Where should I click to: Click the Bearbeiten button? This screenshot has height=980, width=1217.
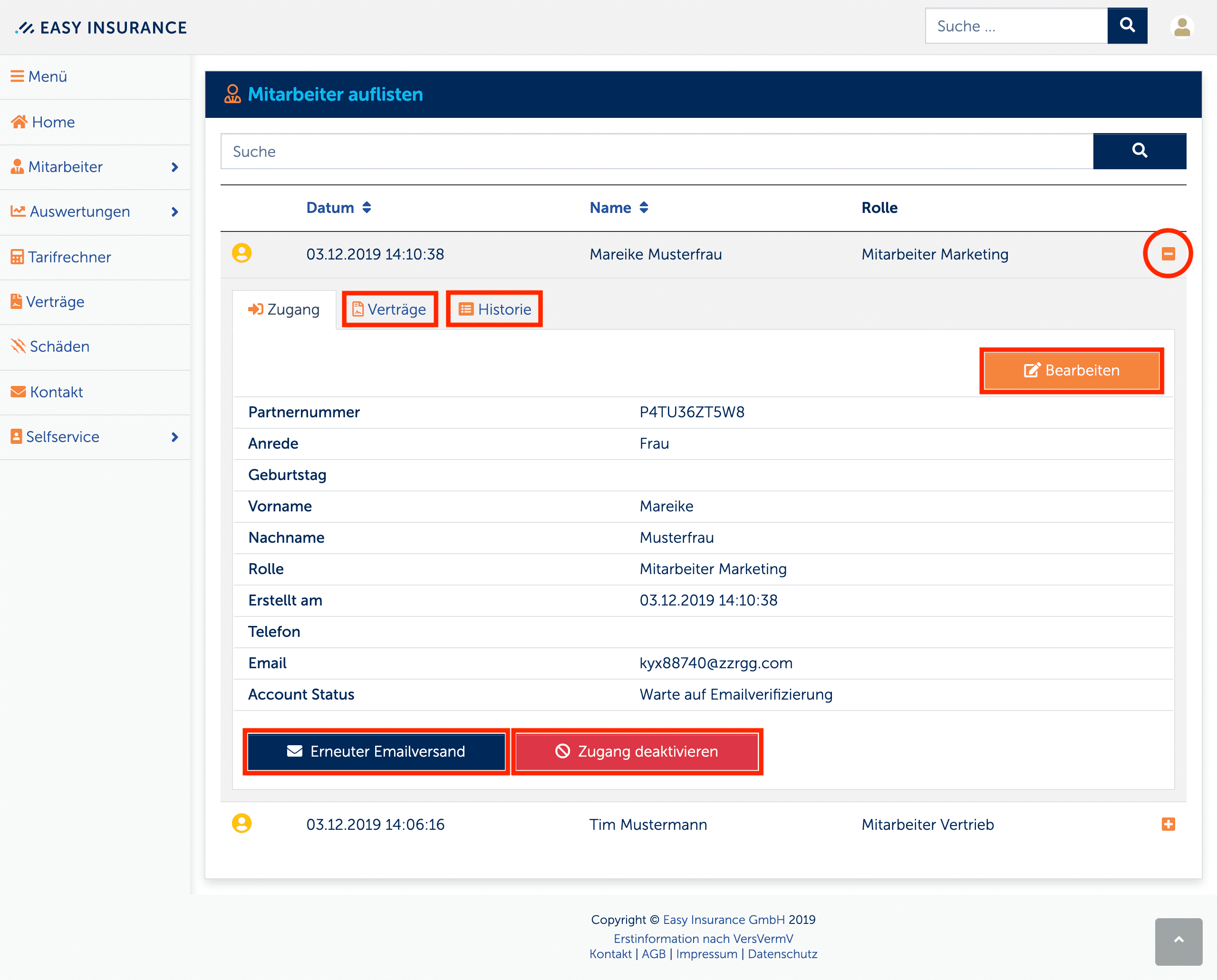(1072, 370)
